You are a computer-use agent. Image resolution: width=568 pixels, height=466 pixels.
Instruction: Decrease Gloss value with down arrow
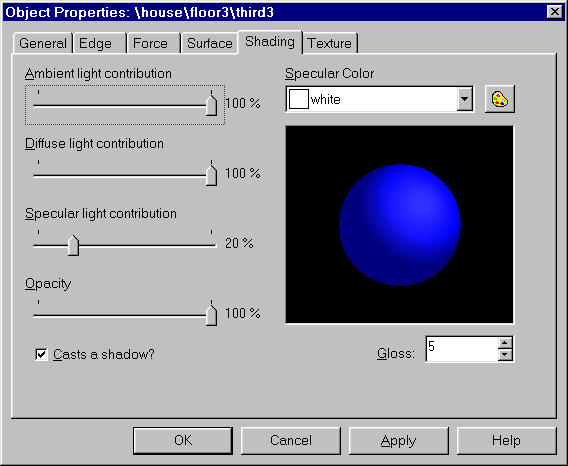coord(505,355)
